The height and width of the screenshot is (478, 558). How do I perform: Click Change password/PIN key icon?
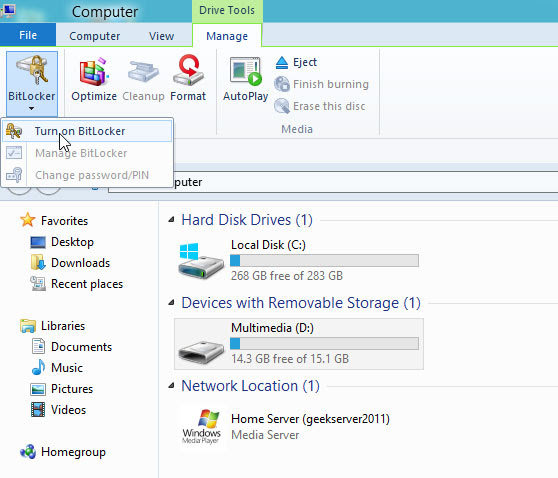(x=14, y=175)
